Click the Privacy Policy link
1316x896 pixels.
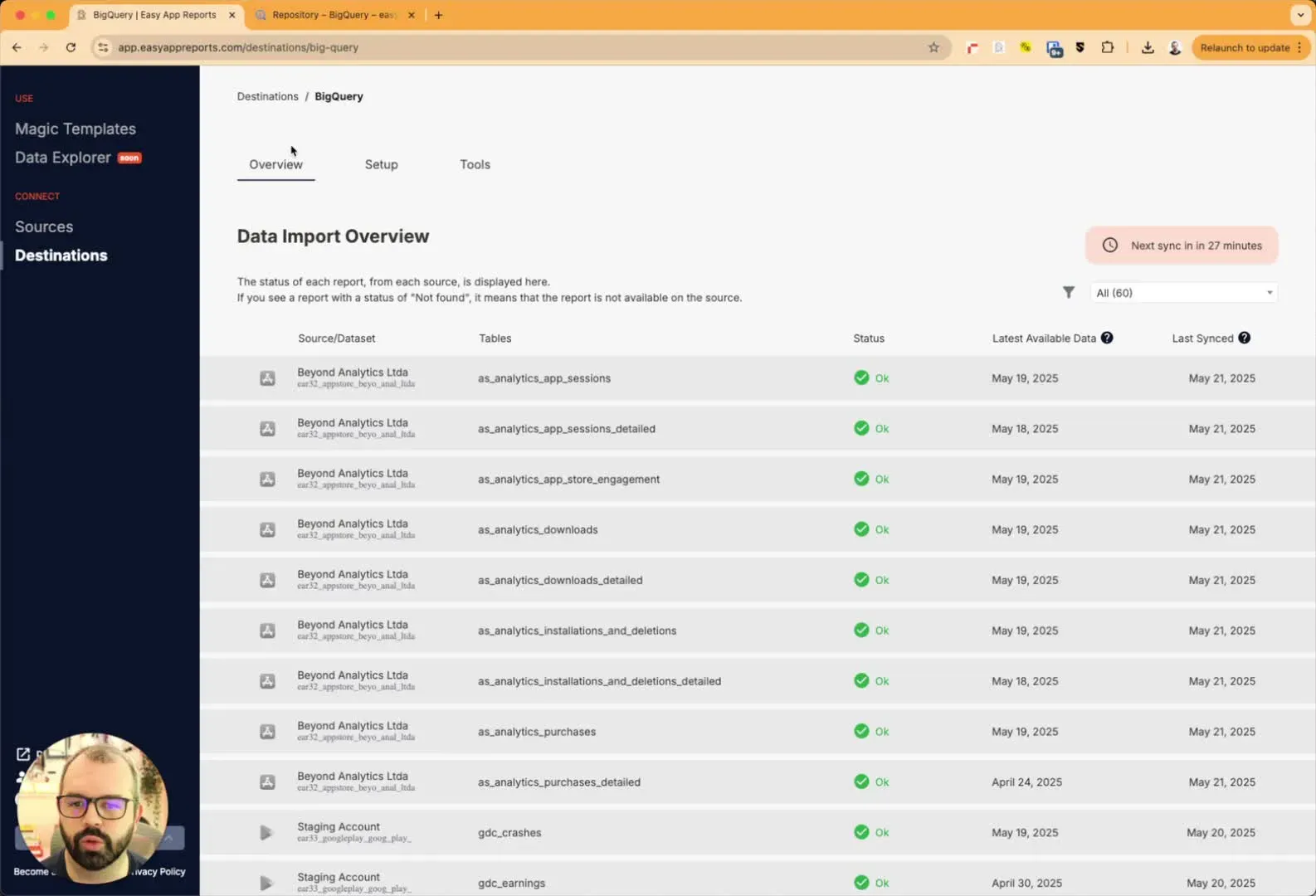pyautogui.click(x=159, y=871)
